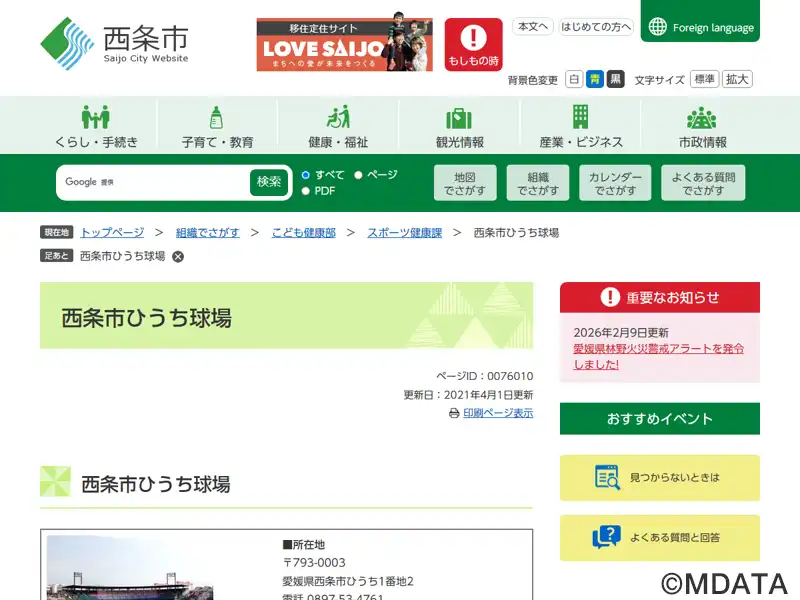Open くらし・手続き menu label
The width and height of the screenshot is (800, 600).
click(96, 142)
